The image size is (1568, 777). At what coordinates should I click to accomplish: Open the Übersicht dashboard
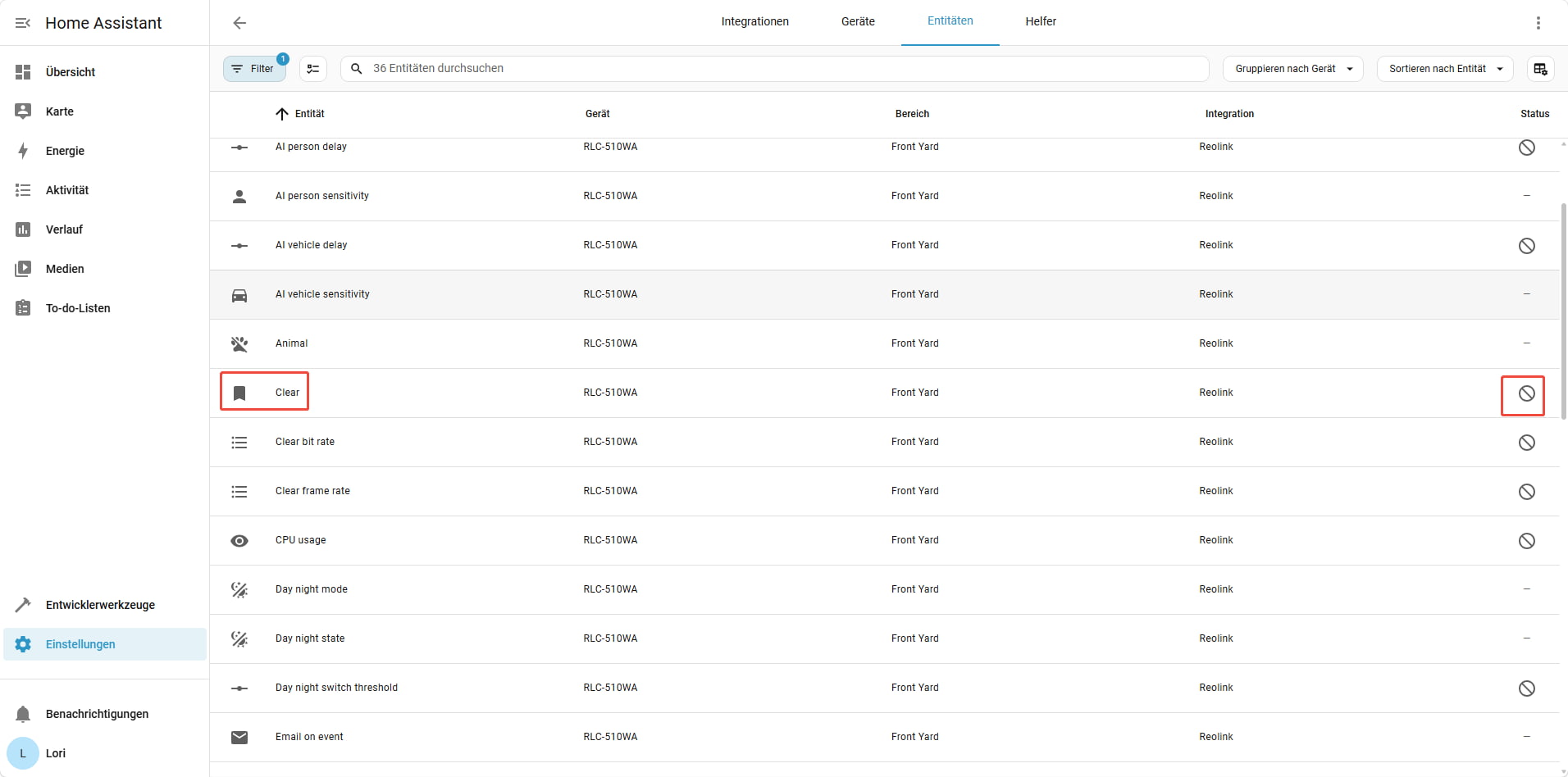105,72
